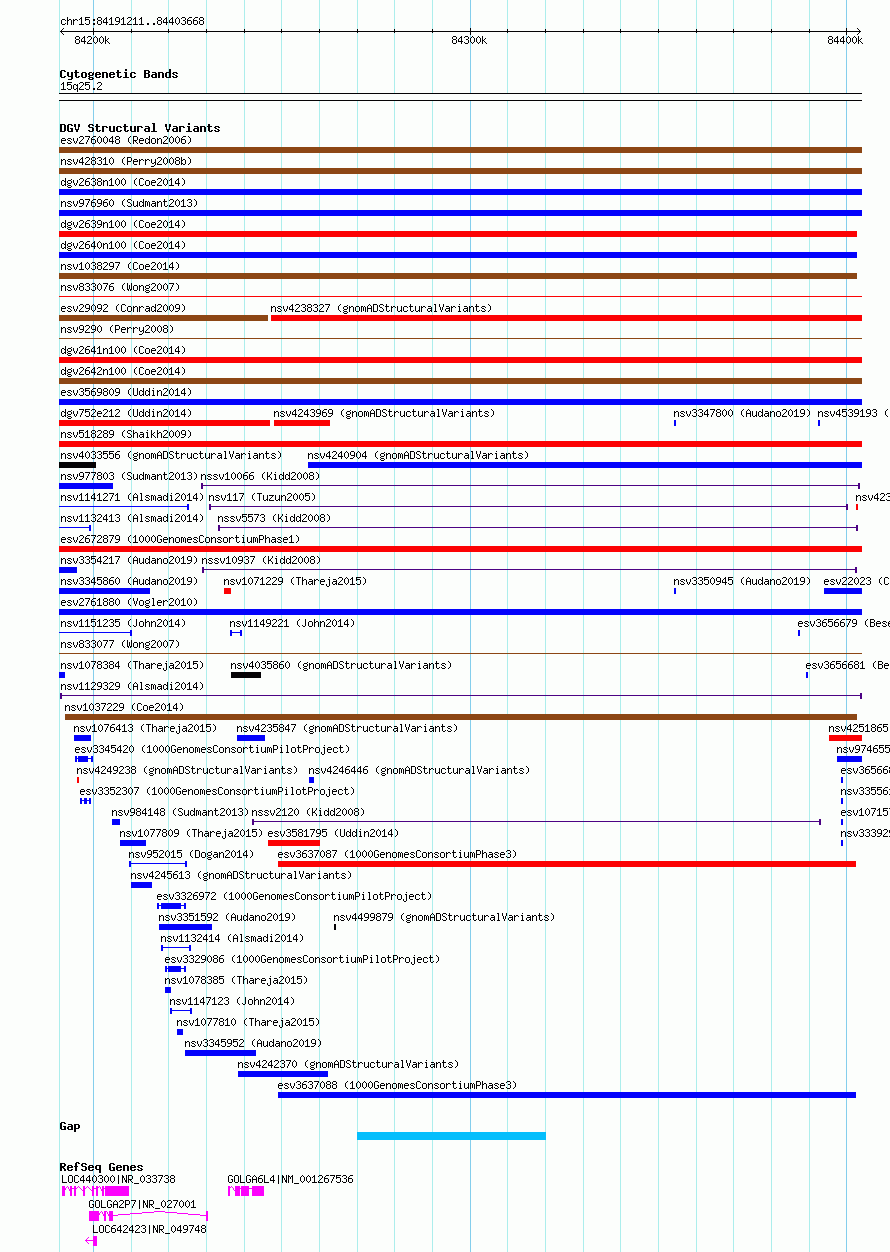Select nsv1077809 (Thareja2015) label
The width and height of the screenshot is (890, 1252).
(x=191, y=833)
